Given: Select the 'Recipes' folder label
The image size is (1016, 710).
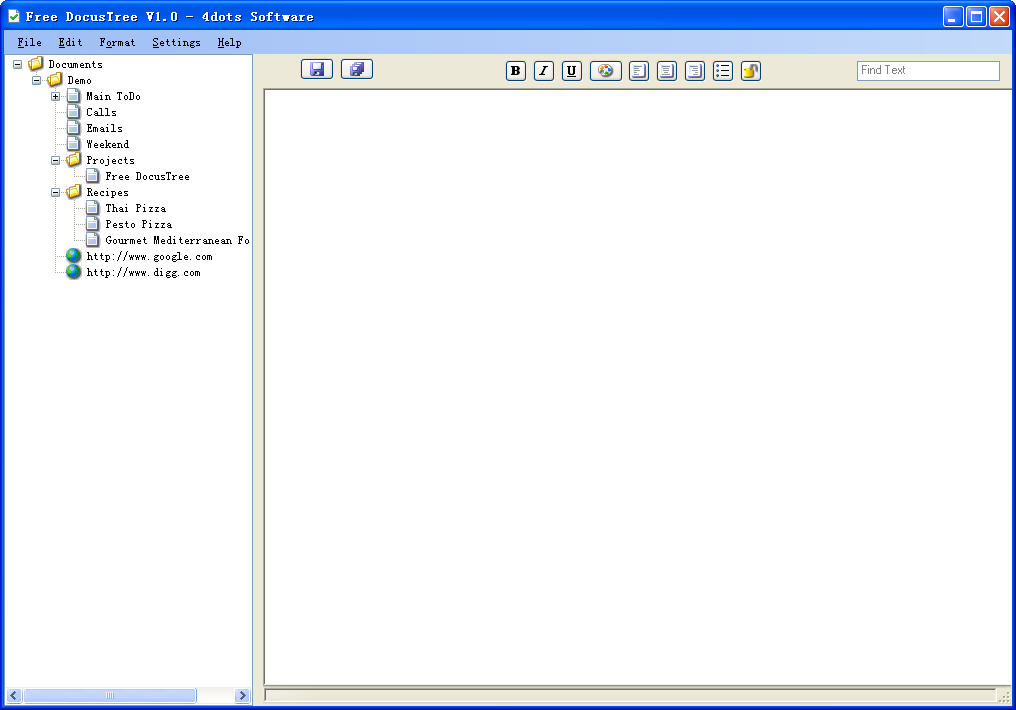Looking at the screenshot, I should click(107, 192).
